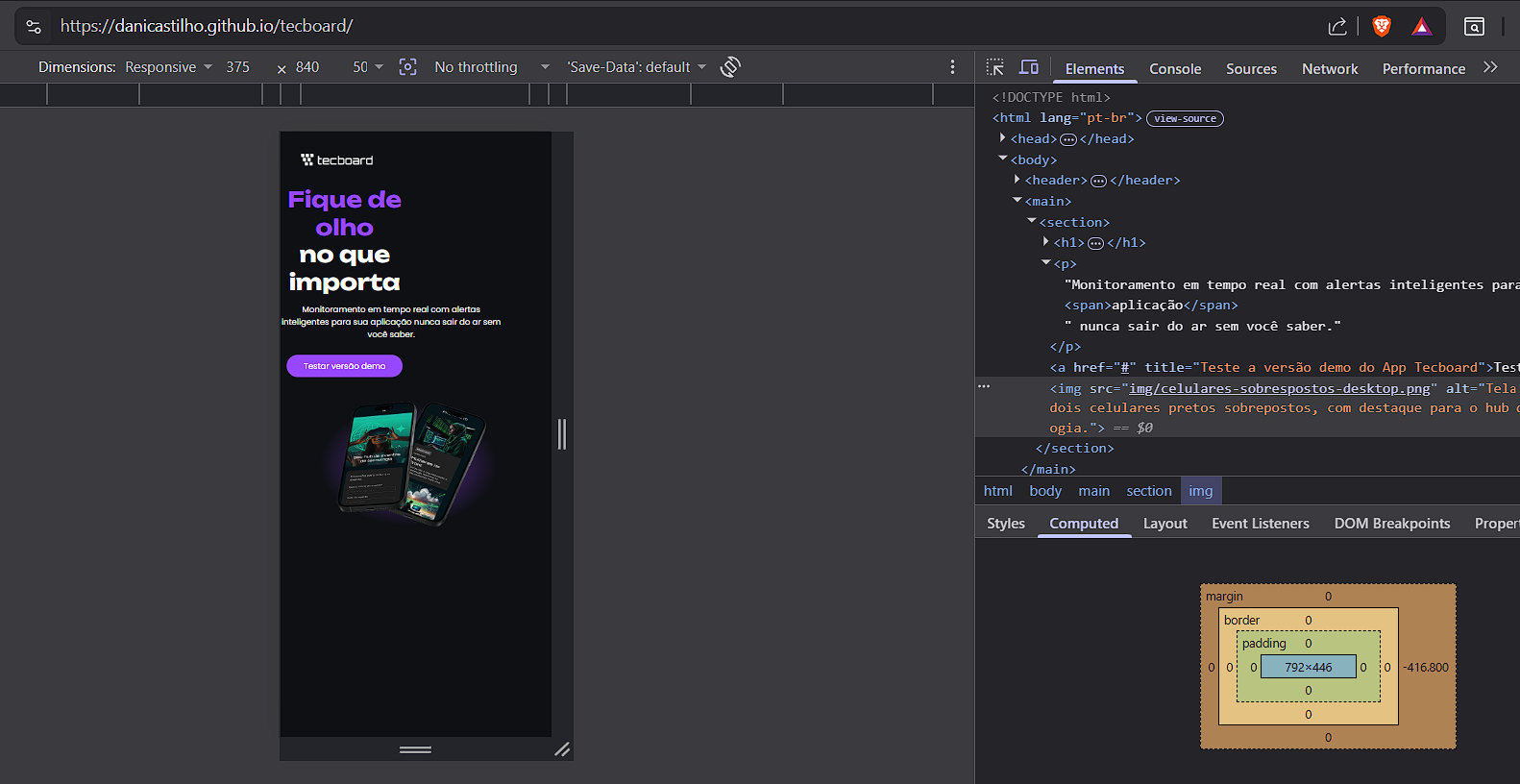
Task: Open the Save-Data default dropdown
Action: (636, 67)
